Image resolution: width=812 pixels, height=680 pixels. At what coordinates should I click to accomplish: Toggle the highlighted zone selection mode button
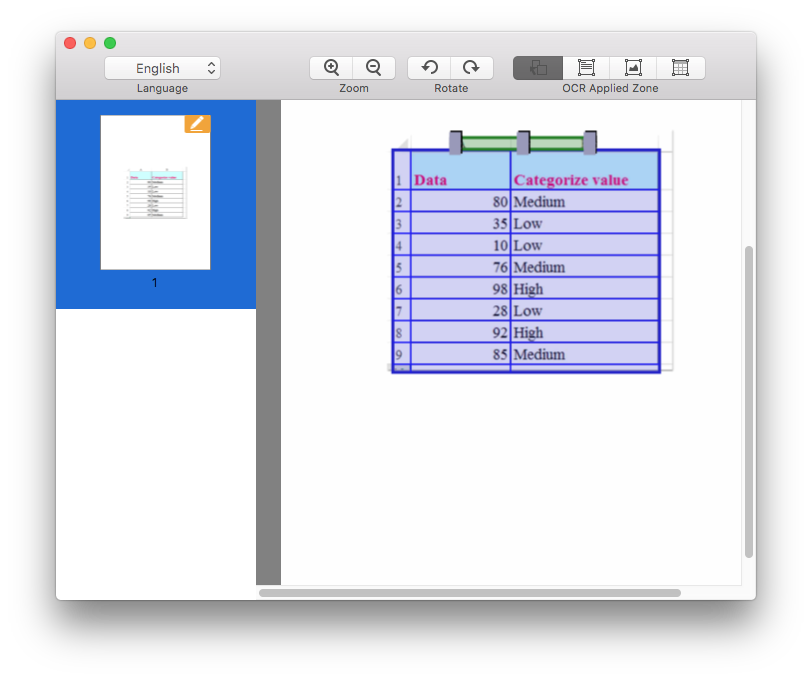(x=538, y=68)
